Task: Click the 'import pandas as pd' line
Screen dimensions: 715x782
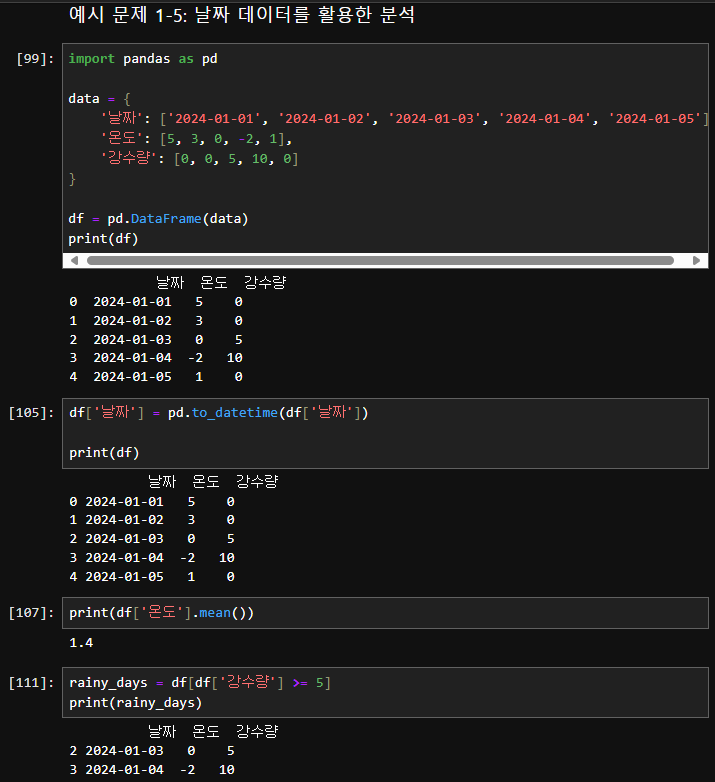Action: 143,59
